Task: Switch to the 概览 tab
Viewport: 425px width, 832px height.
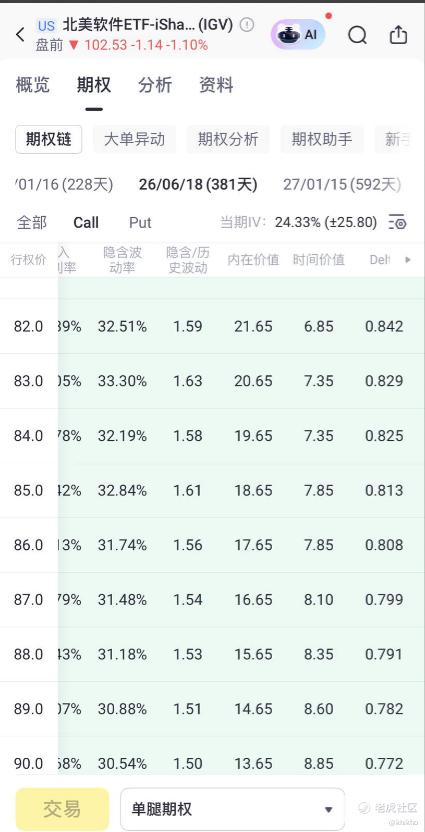Action: tap(33, 85)
